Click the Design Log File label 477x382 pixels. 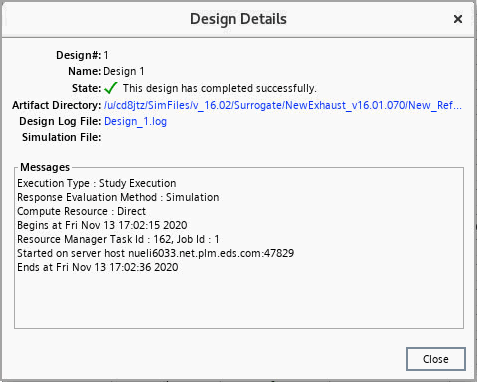pos(60,121)
